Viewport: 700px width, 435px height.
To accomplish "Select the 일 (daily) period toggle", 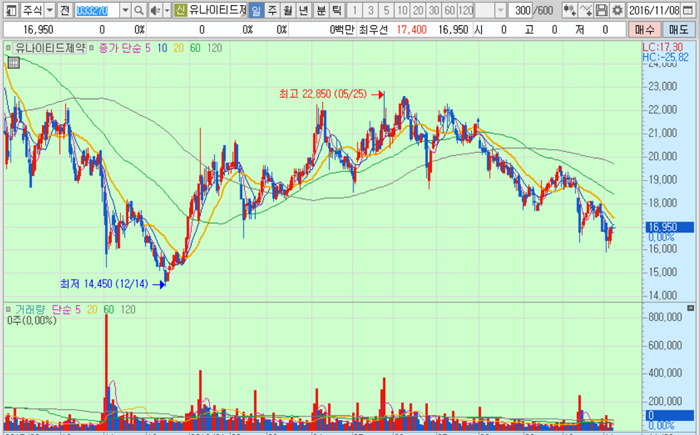I will [x=257, y=10].
